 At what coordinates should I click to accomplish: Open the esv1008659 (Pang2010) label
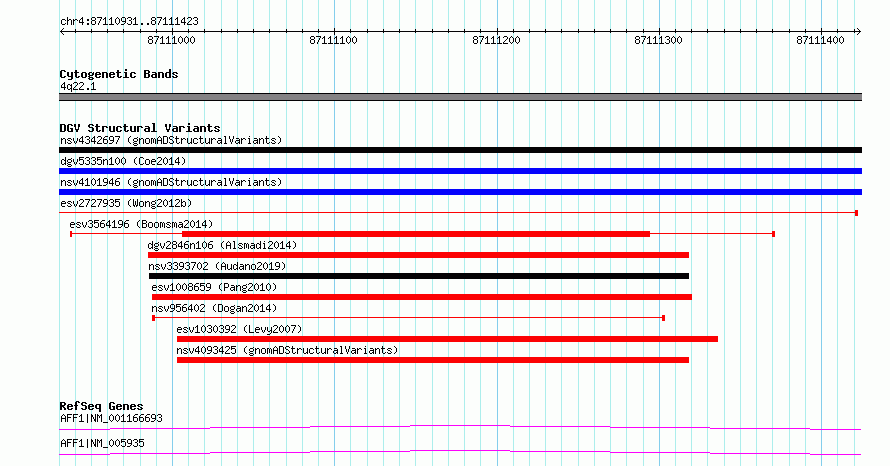point(214,287)
